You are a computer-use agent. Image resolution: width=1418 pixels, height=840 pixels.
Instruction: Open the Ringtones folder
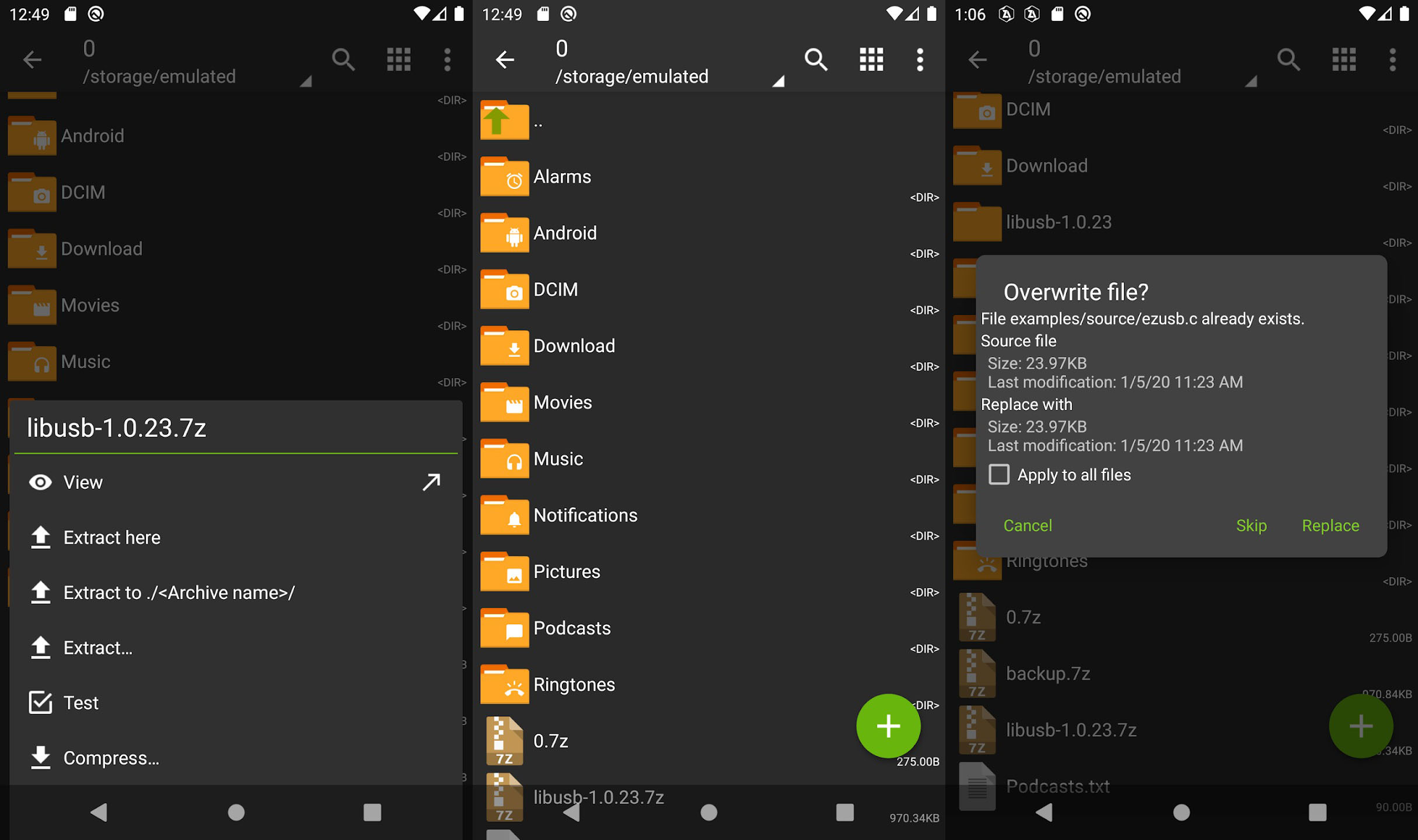click(576, 684)
